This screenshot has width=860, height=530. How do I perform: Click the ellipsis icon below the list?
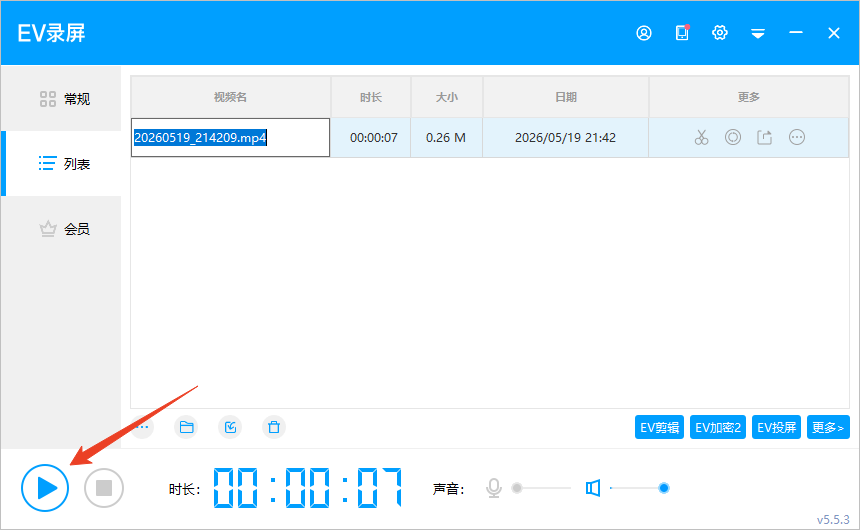pyautogui.click(x=142, y=427)
